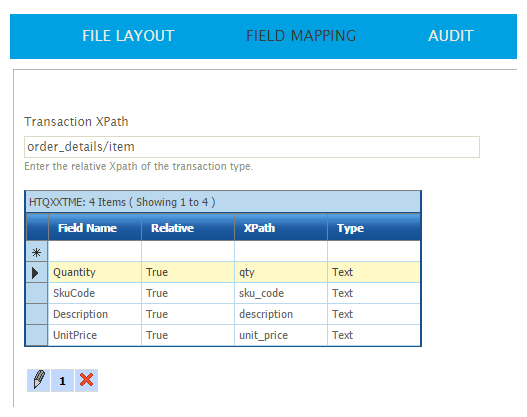The height and width of the screenshot is (417, 527).
Task: Open the FILE LAYOUT tab
Action: (128, 36)
